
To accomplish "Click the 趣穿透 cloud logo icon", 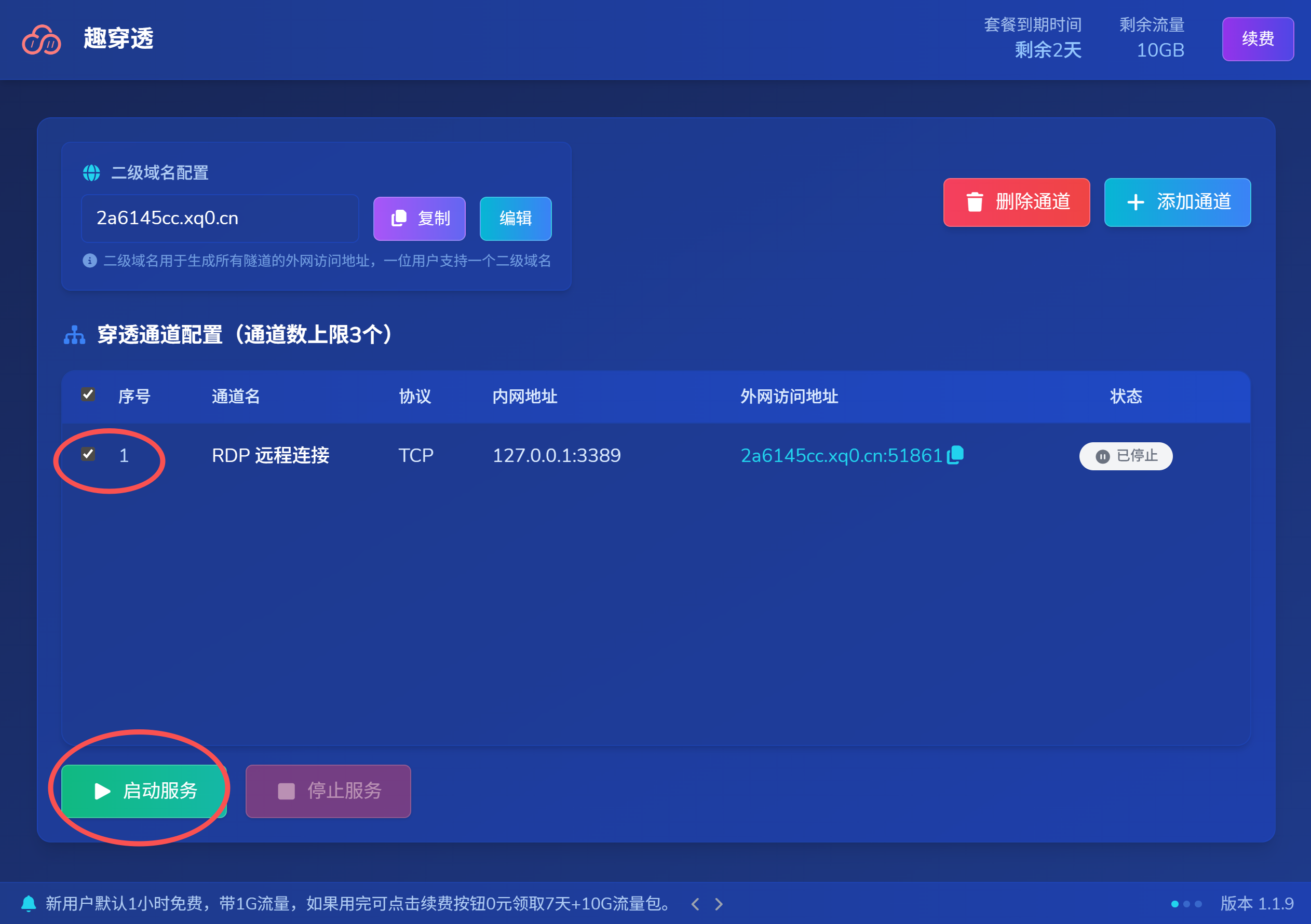I will pos(41,40).
